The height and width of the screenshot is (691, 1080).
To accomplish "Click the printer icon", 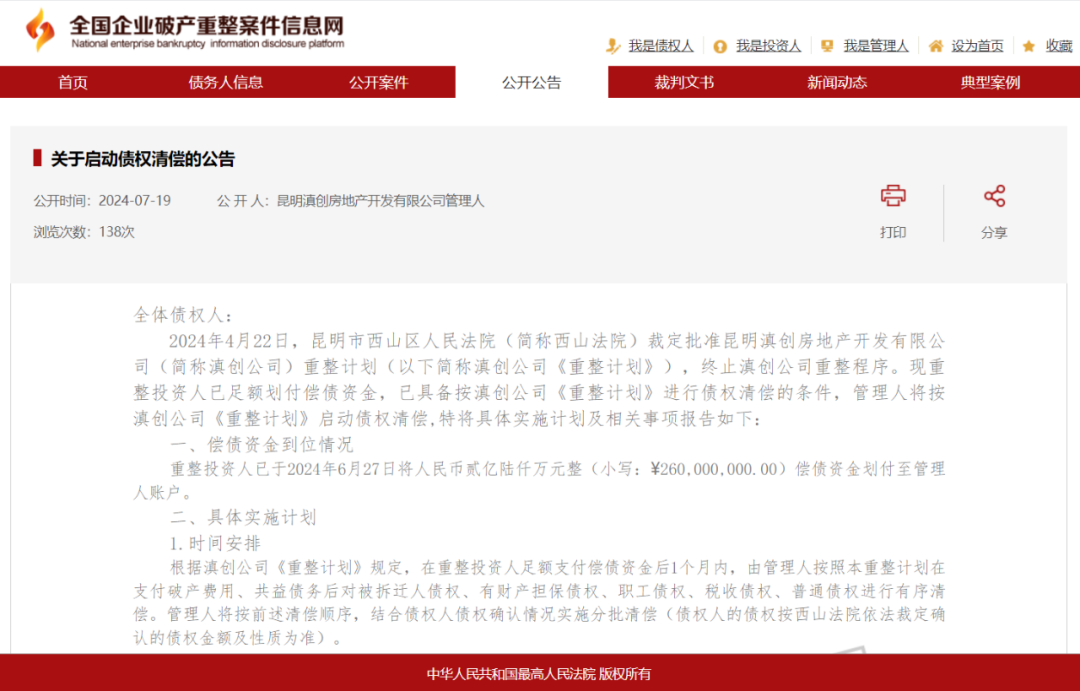I will pos(893,196).
